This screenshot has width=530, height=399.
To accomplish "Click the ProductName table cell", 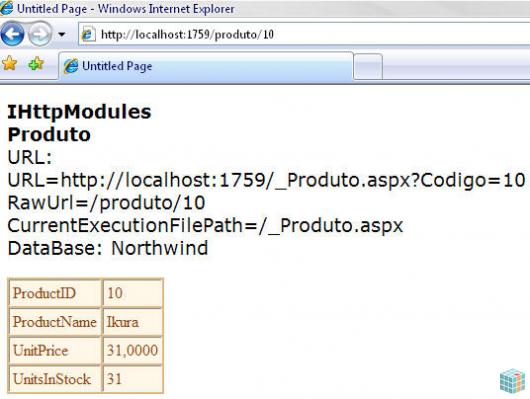I will pyautogui.click(x=55, y=322).
